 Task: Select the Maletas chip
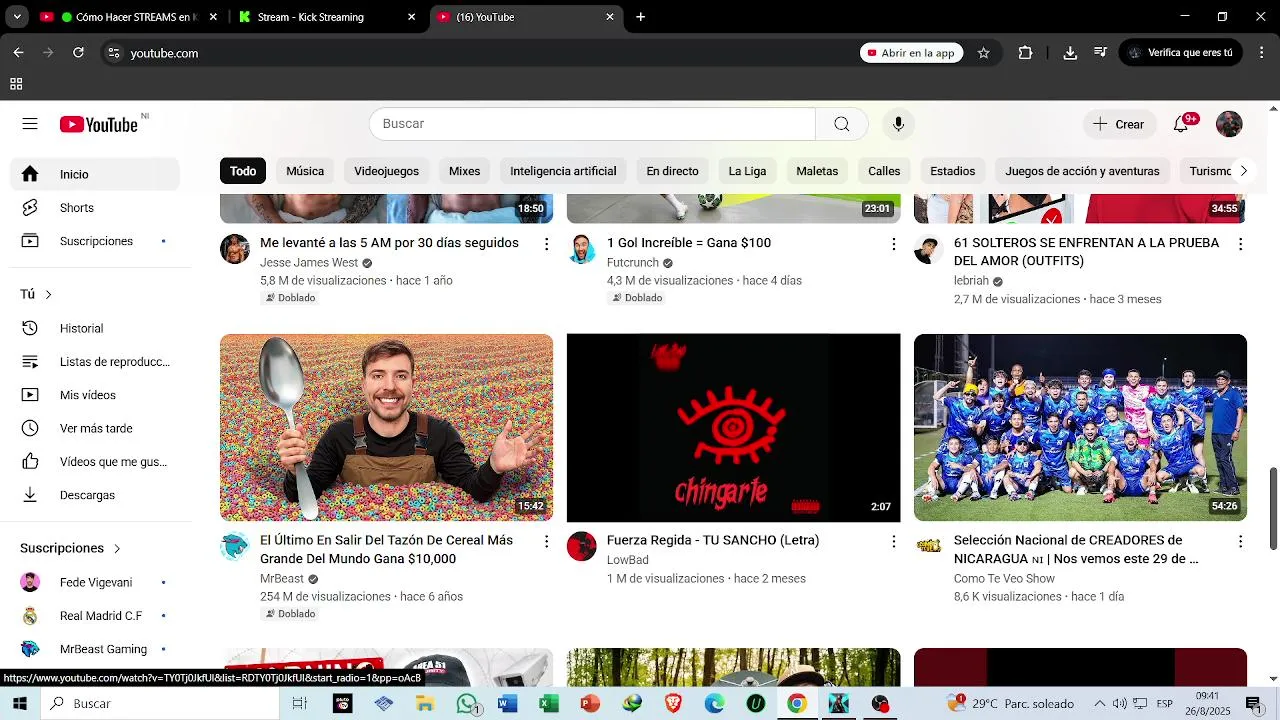click(817, 171)
